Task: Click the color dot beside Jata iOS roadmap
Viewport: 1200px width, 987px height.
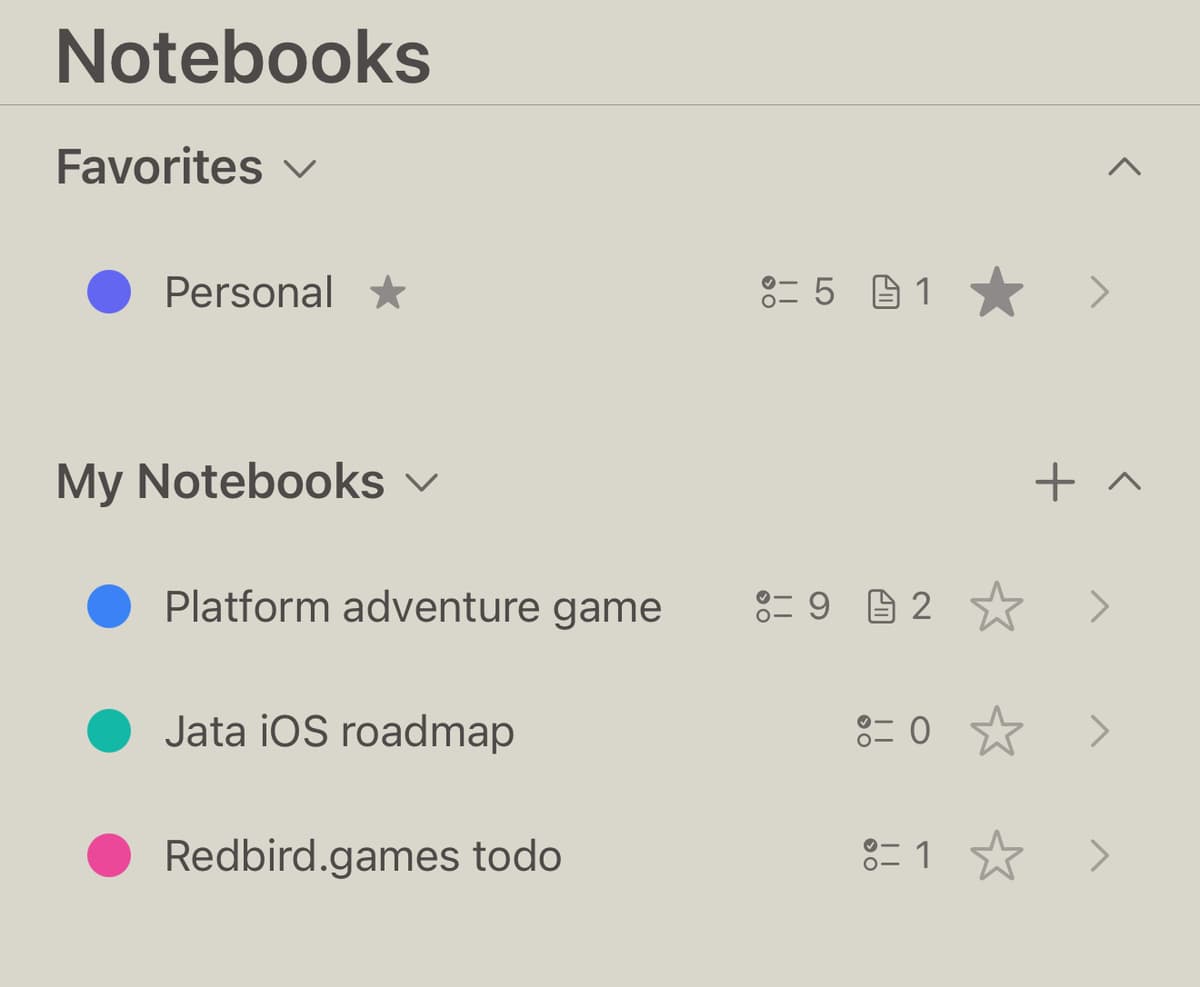Action: (108, 731)
